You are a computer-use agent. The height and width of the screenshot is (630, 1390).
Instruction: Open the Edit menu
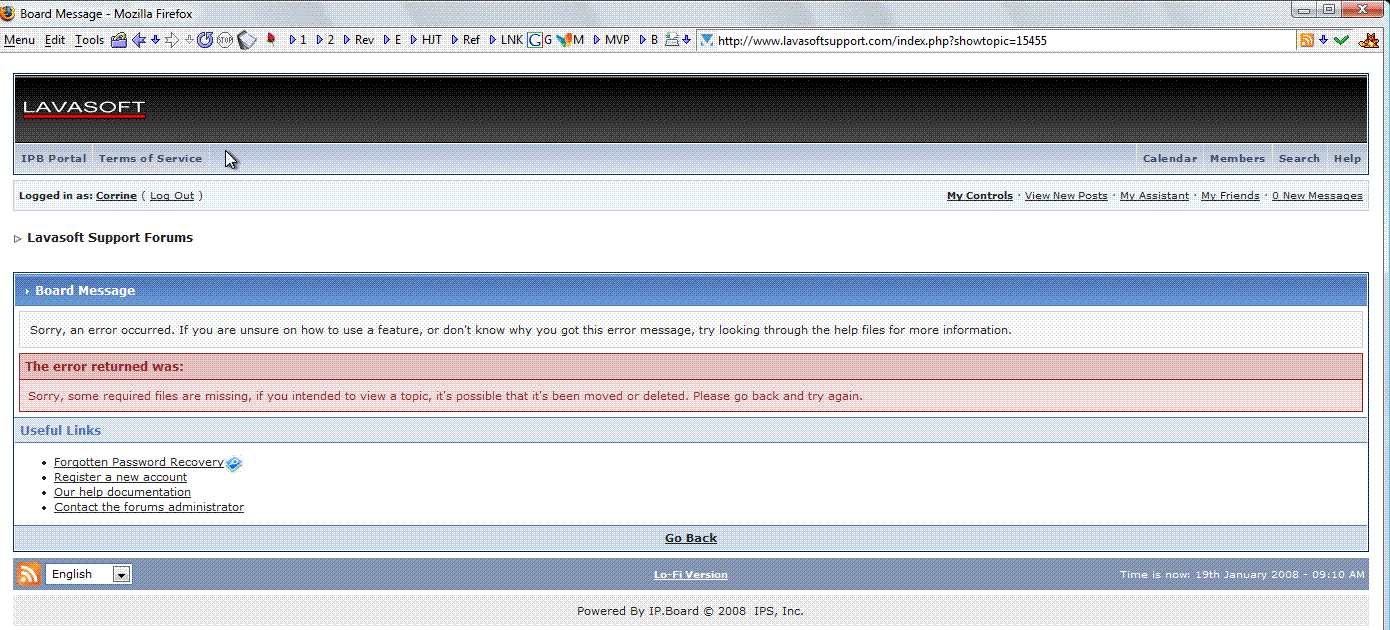55,40
